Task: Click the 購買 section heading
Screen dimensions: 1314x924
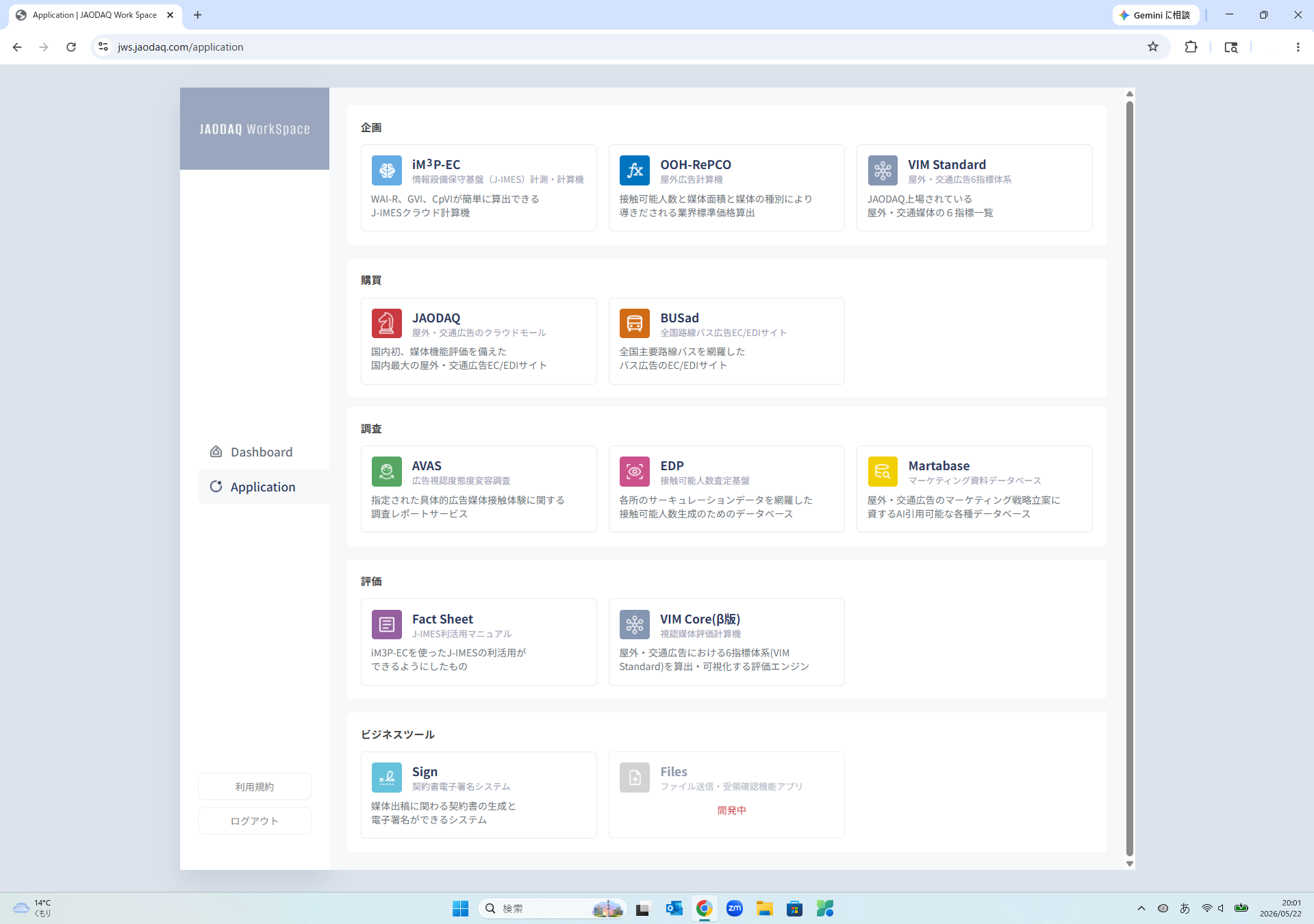Action: (371, 280)
